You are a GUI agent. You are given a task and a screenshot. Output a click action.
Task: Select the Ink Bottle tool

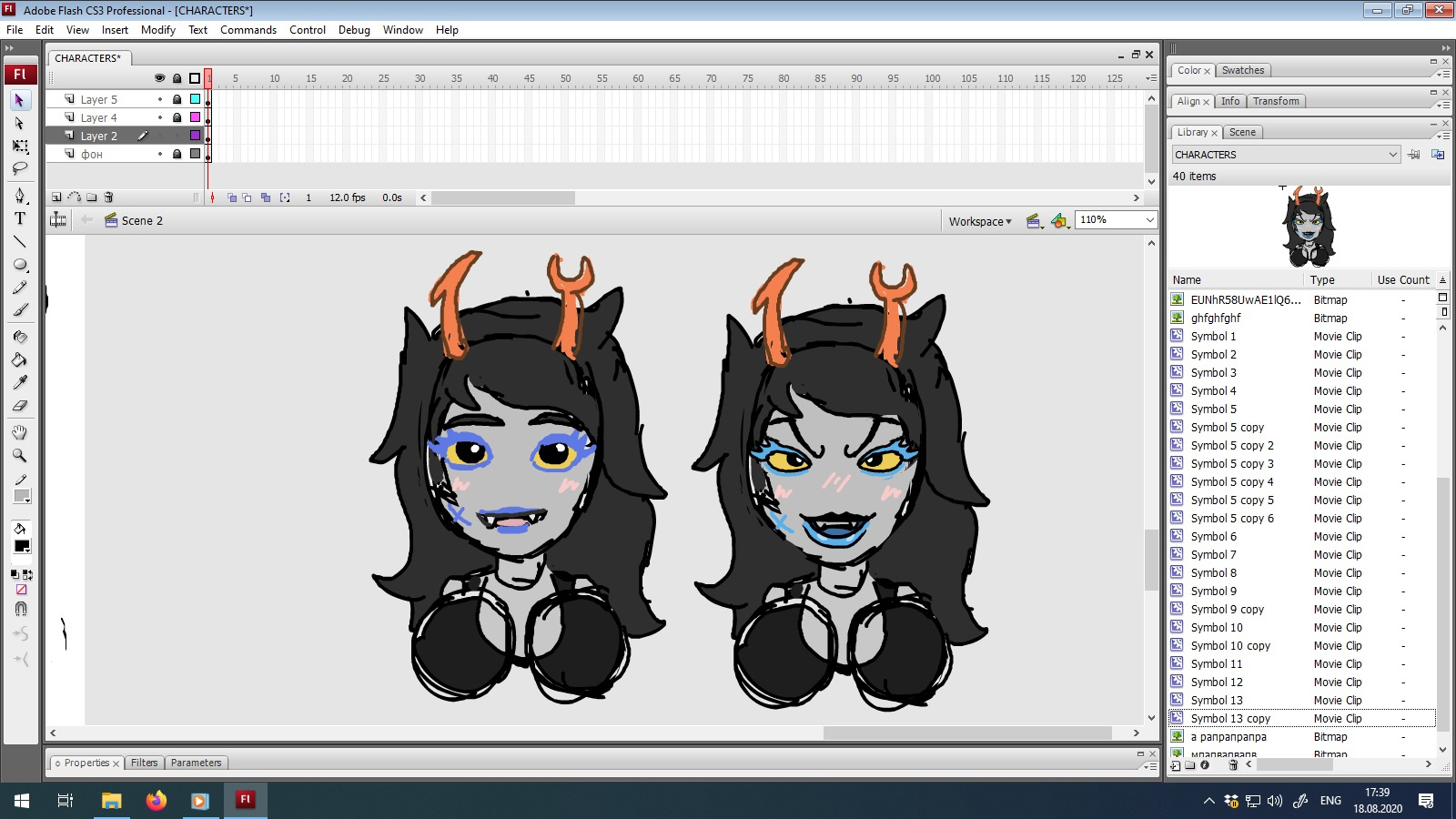20,337
